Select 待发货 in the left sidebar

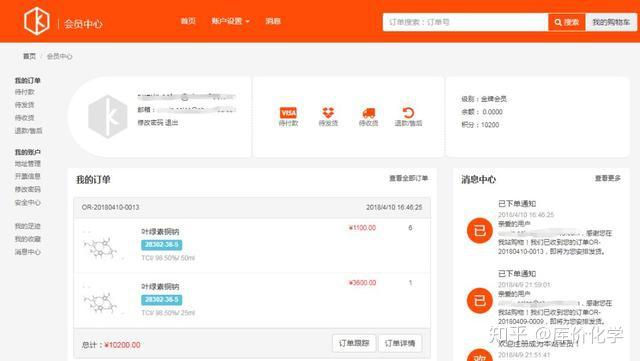pos(24,105)
